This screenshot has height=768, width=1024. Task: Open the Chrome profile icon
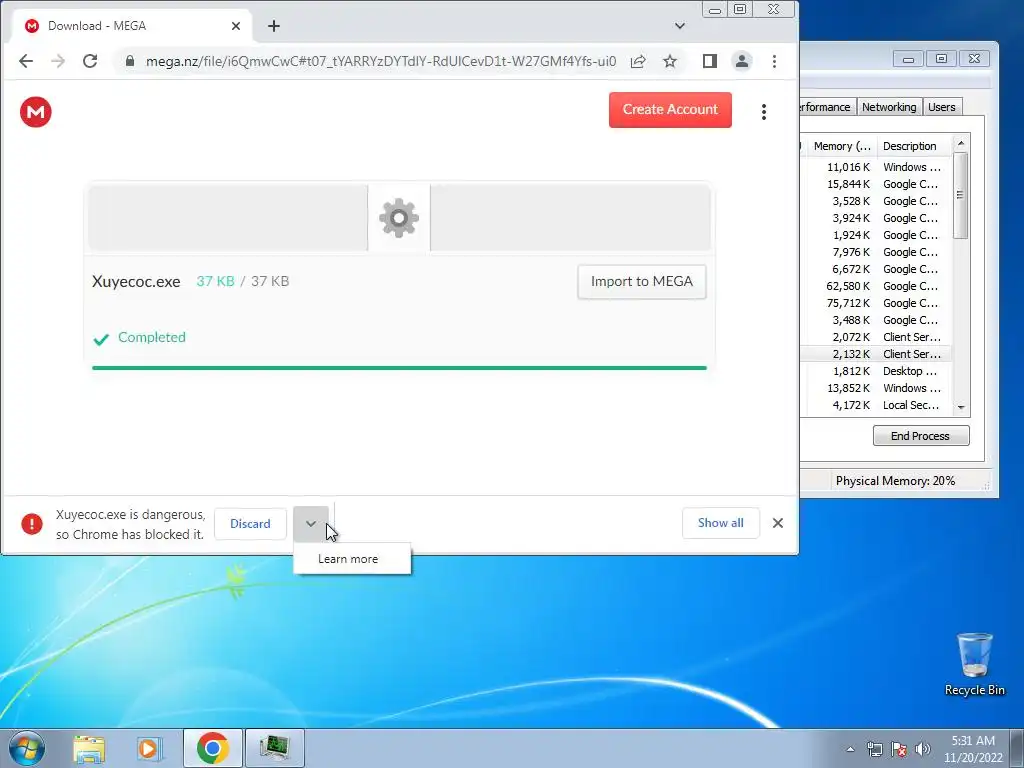(742, 61)
